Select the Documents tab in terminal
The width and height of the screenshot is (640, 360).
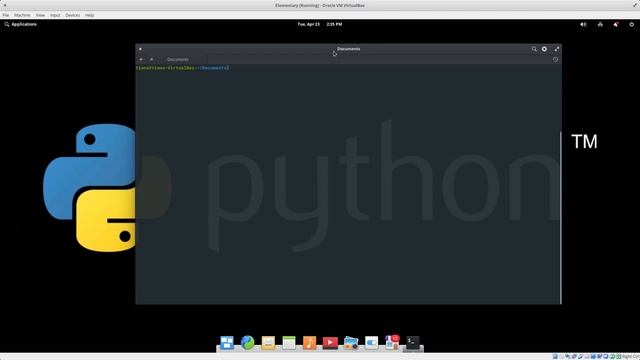tap(178, 59)
